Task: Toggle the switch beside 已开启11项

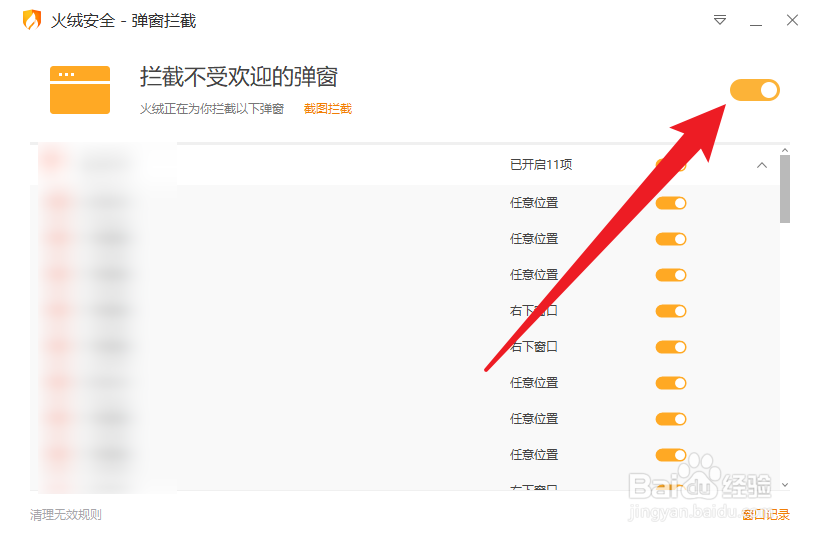Action: 671,165
